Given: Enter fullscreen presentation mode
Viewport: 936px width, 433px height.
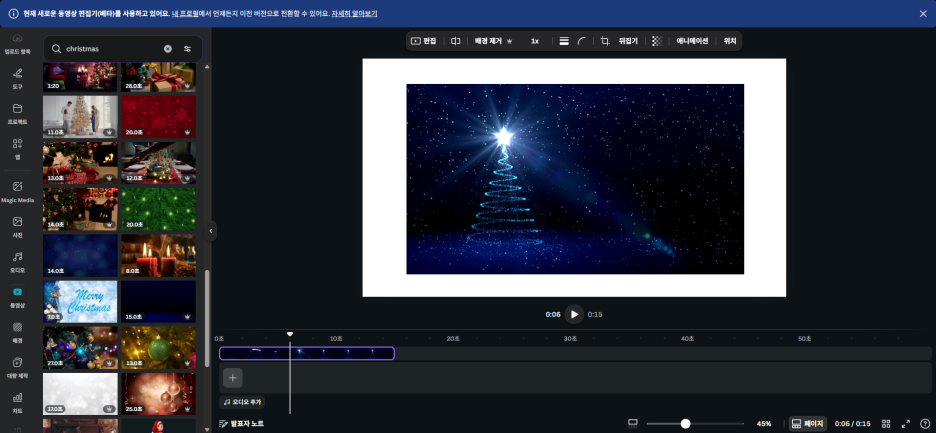Looking at the screenshot, I should pyautogui.click(x=906, y=423).
